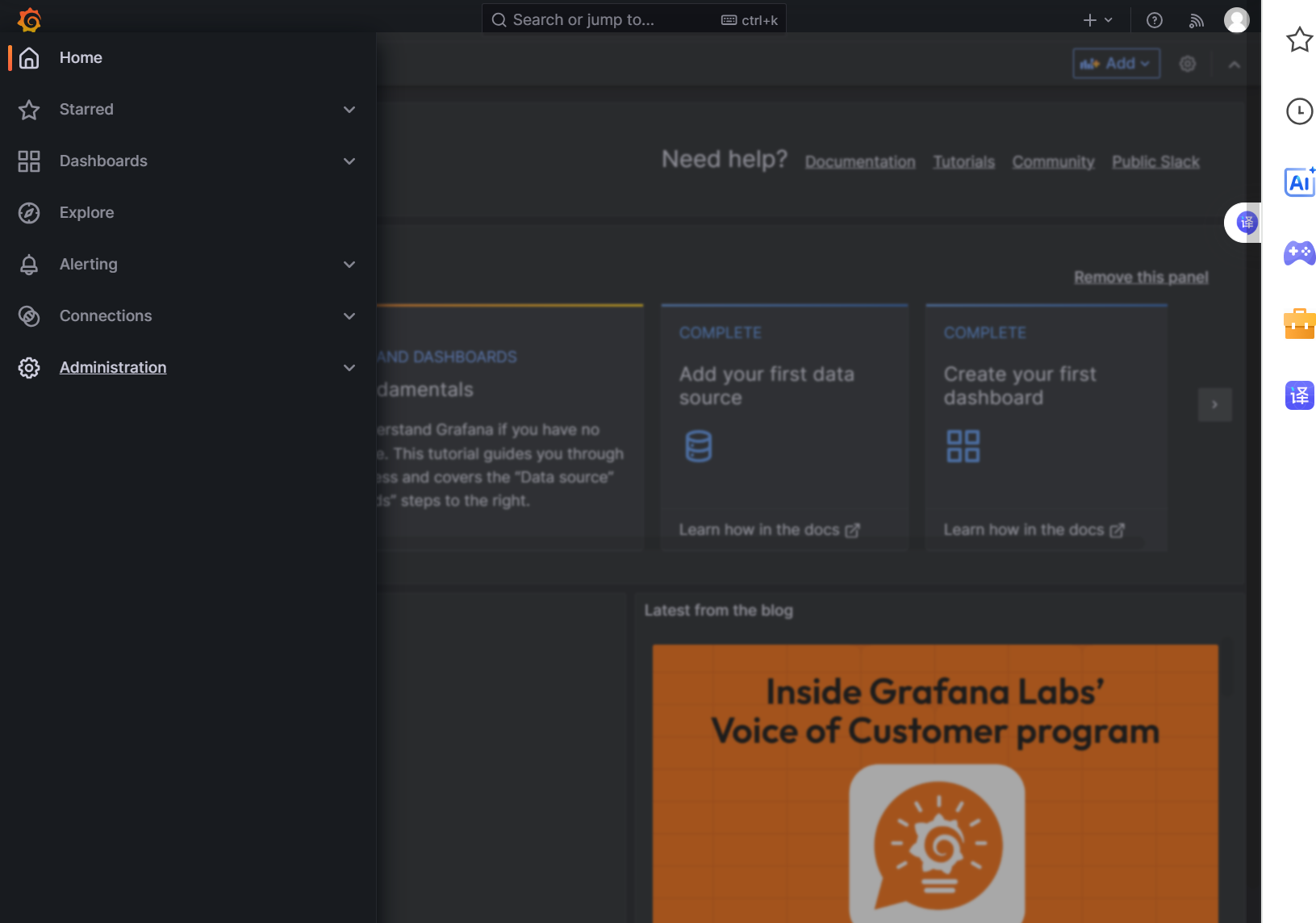Image resolution: width=1316 pixels, height=923 pixels.
Task: Click the grid icon on dashboard card
Action: point(963,446)
